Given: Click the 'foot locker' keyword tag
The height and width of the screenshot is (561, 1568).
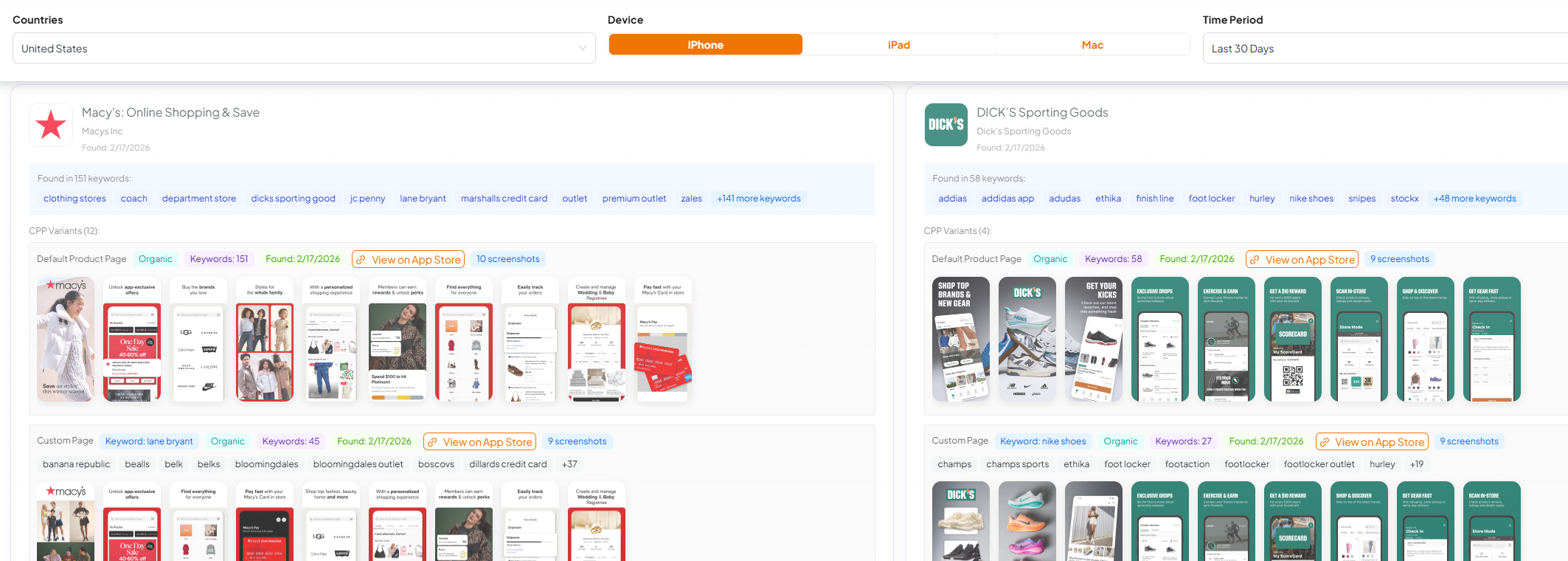Looking at the screenshot, I should (1211, 199).
